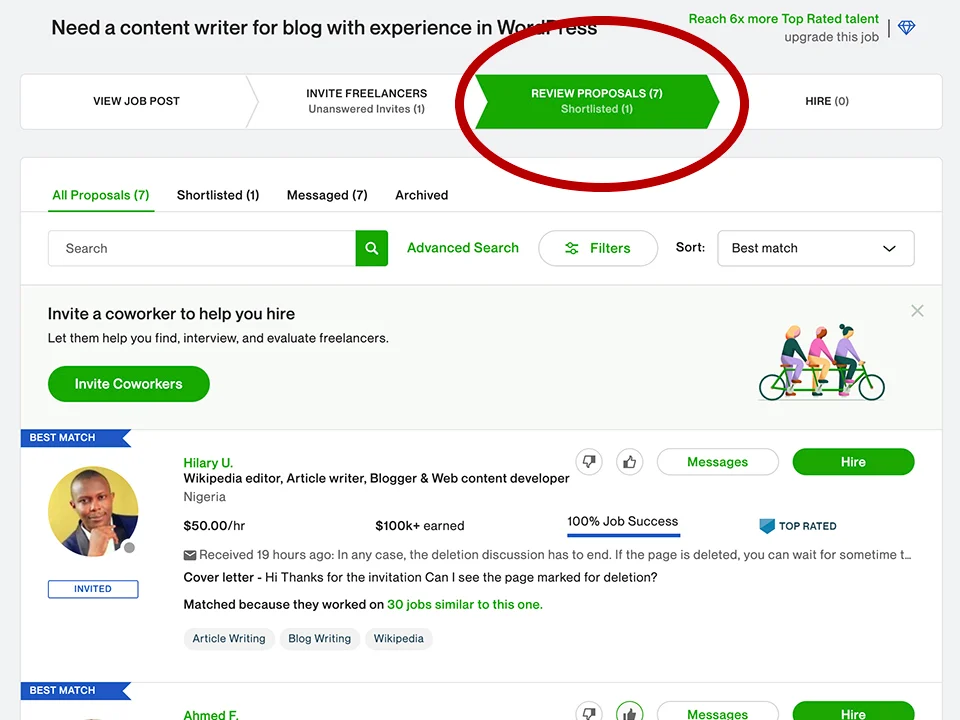The image size is (960, 720).
Task: Open Advanced Search
Action: coord(462,247)
